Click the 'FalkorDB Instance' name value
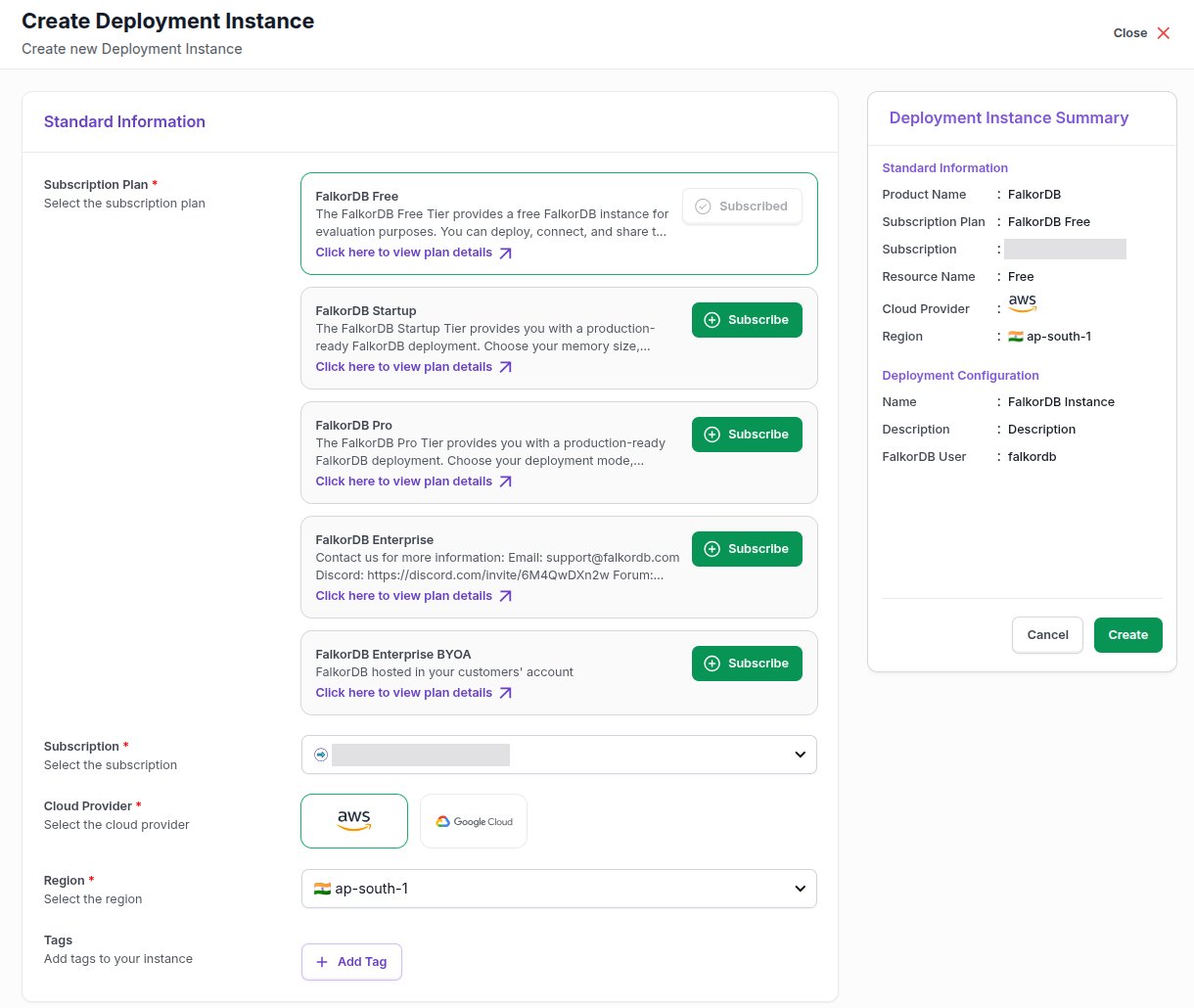This screenshot has width=1194, height=1008. [x=1061, y=402]
